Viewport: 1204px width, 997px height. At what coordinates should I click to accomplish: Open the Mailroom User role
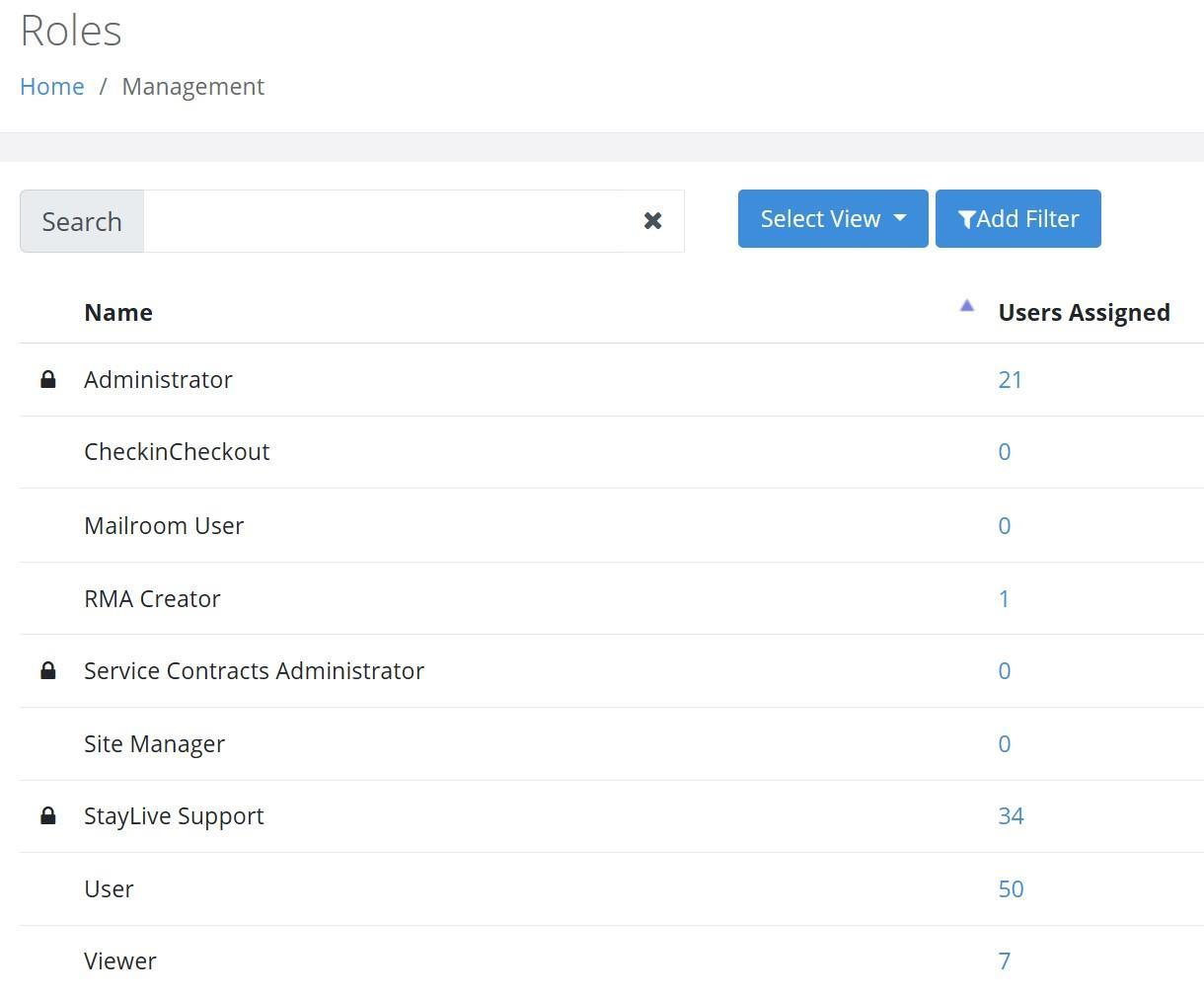[x=164, y=525]
